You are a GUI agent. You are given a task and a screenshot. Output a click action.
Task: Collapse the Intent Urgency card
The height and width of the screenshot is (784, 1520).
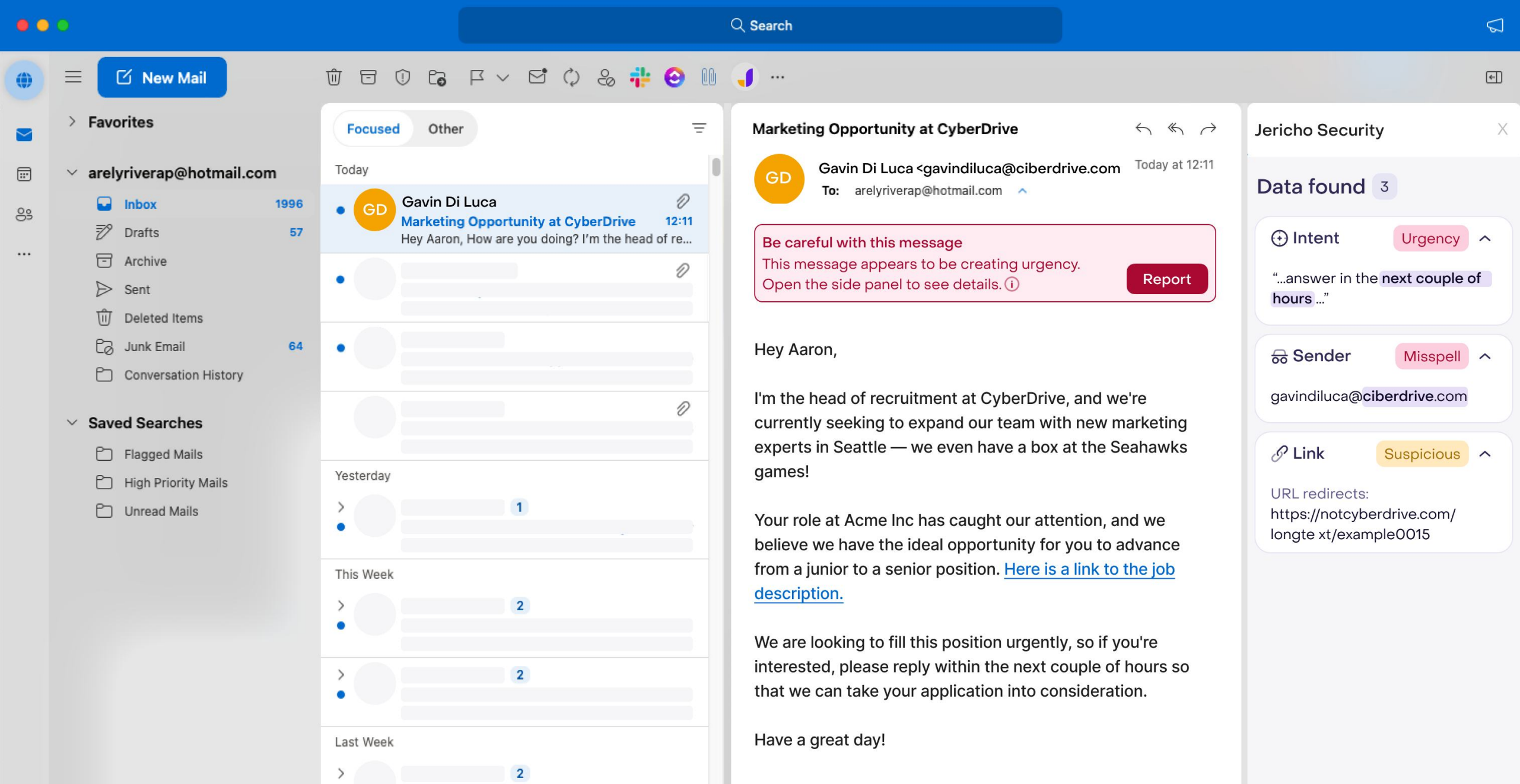(1485, 238)
